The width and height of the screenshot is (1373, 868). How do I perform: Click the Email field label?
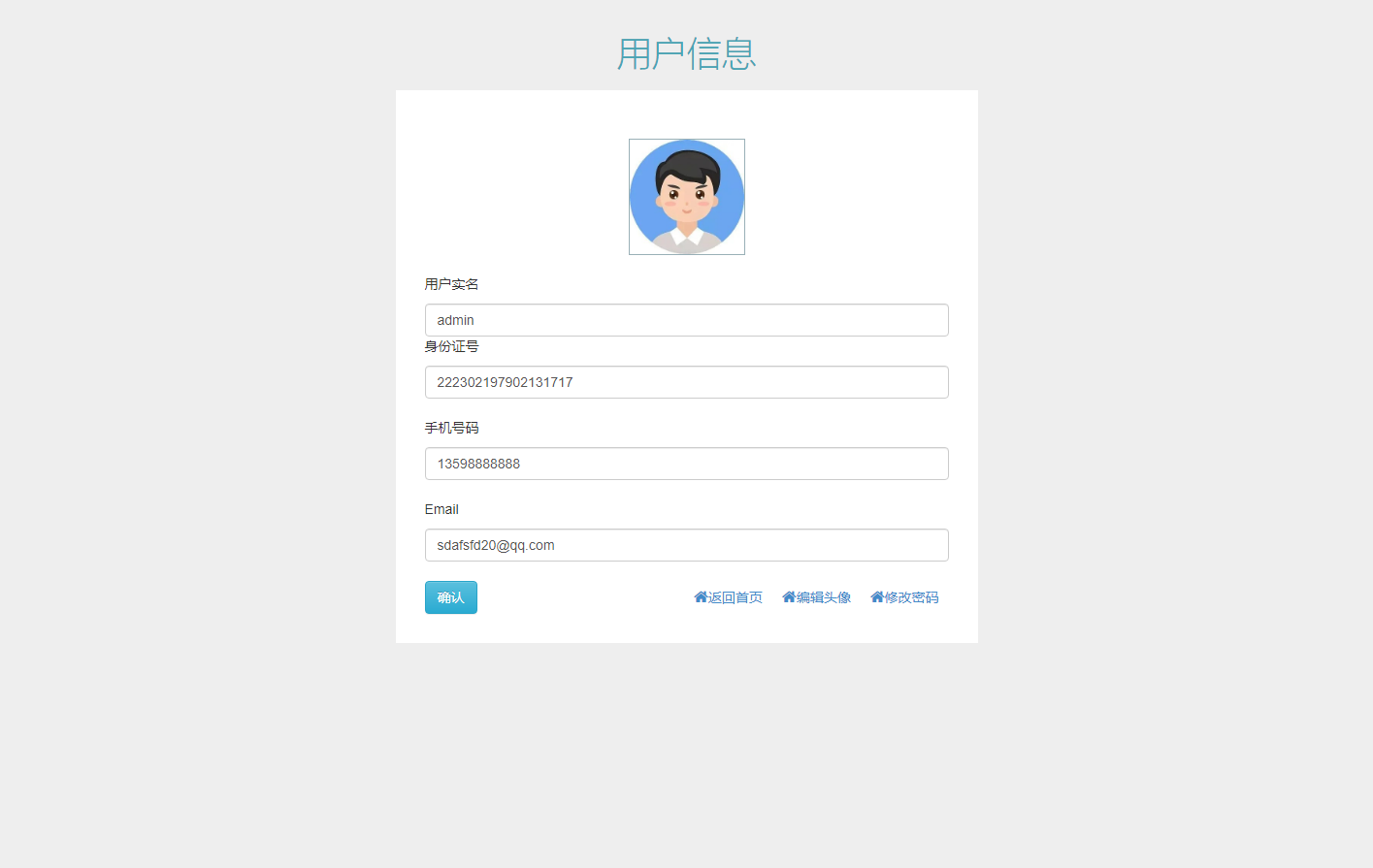(x=441, y=509)
